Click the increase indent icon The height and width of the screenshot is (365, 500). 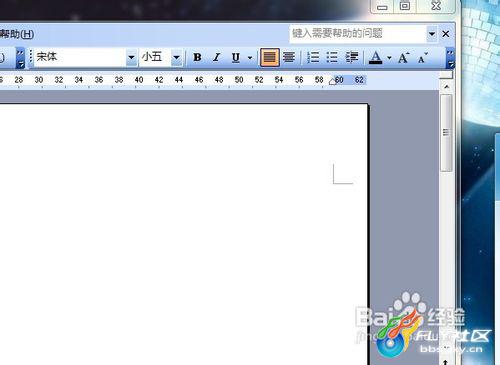352,58
